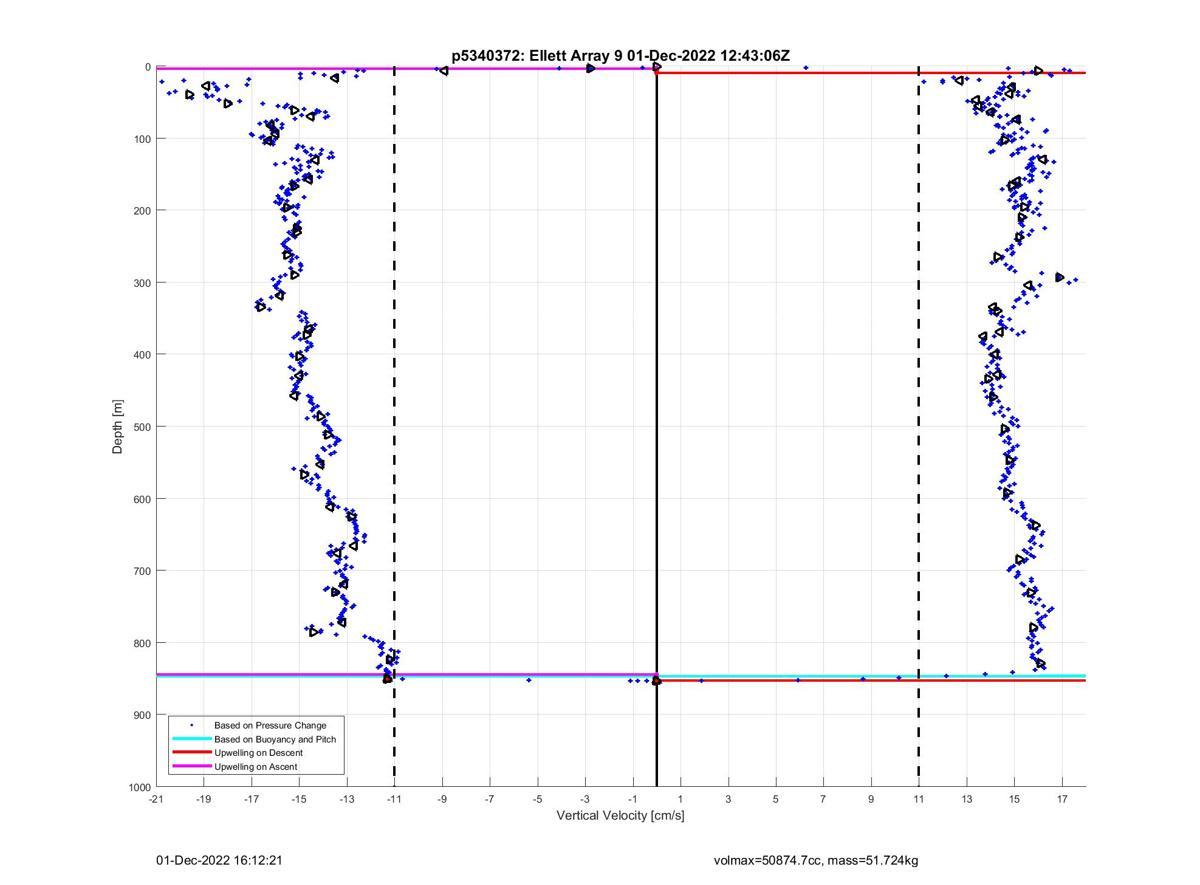Screen dimensions: 1200x885
Task: Select the 'volmax=50874.7cc, mass=51.724kg' footer text
Action: click(816, 860)
